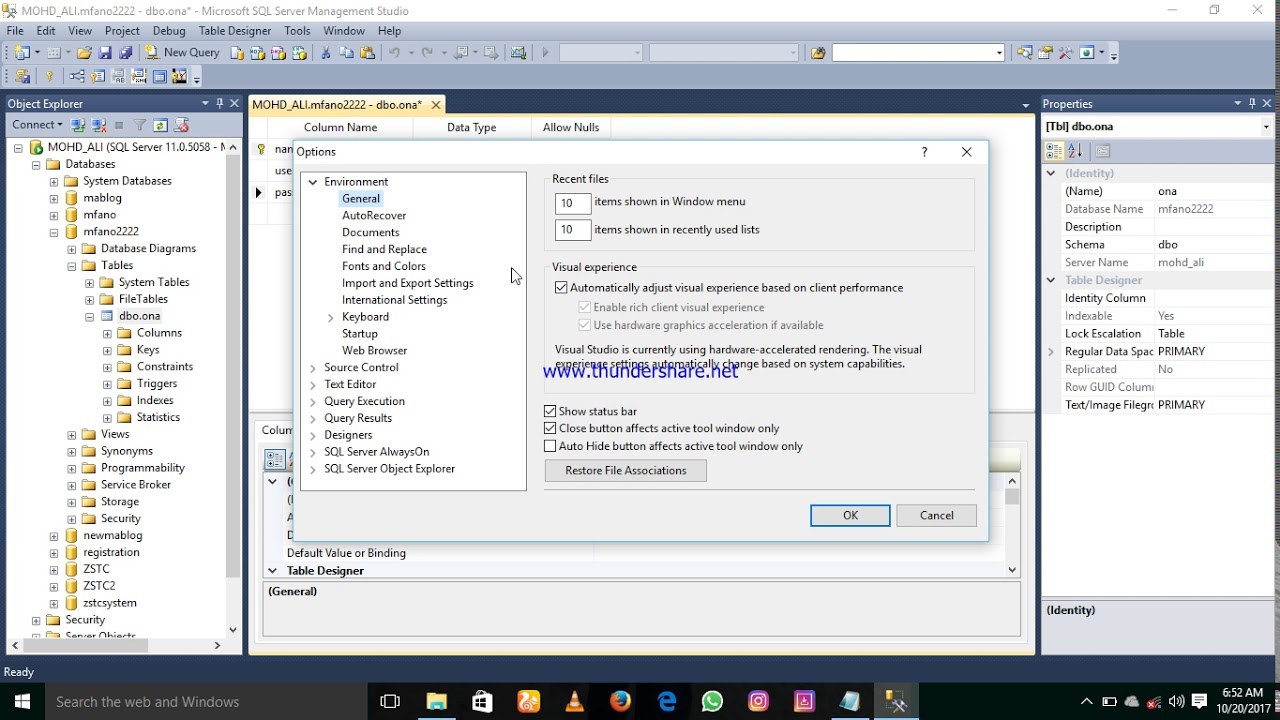Screen dimensions: 1280x720
Task: Open Instagram from the taskbar
Action: 758,701
